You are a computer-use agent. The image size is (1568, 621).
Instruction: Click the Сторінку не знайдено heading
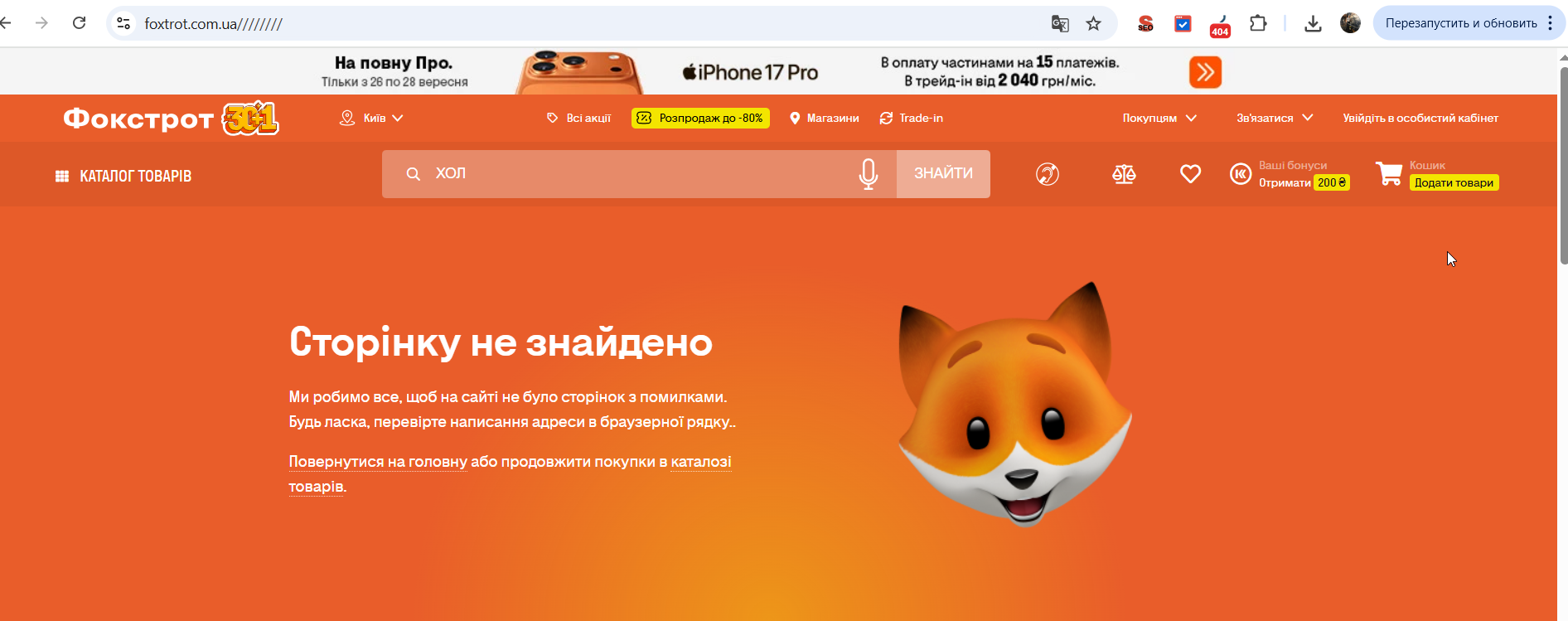[501, 342]
